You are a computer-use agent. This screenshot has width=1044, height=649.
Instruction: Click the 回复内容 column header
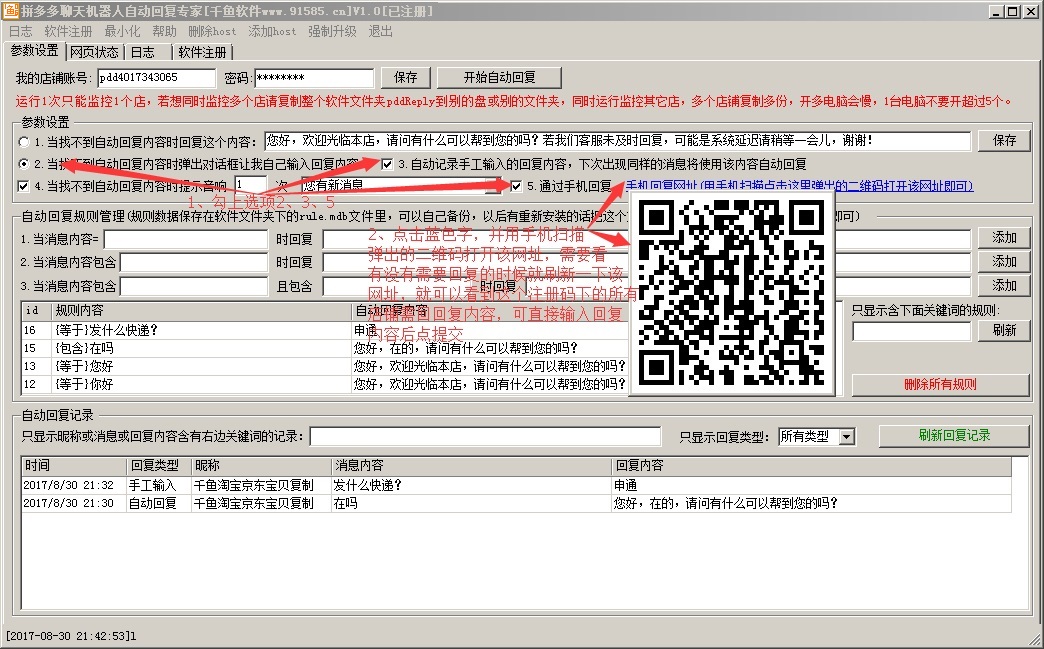point(811,465)
